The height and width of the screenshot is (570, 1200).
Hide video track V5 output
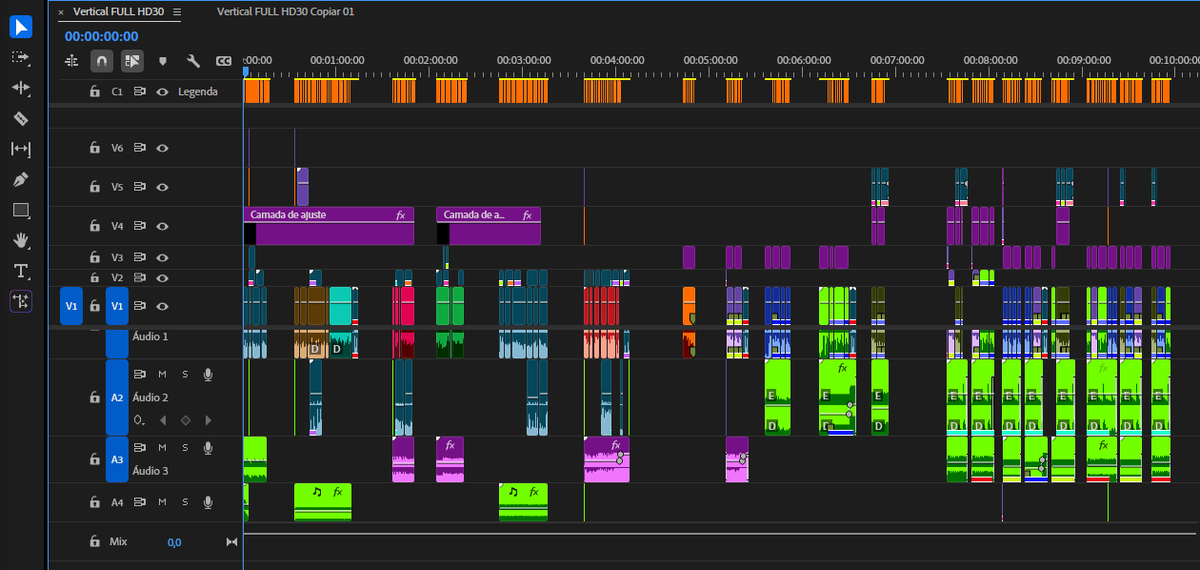(161, 186)
